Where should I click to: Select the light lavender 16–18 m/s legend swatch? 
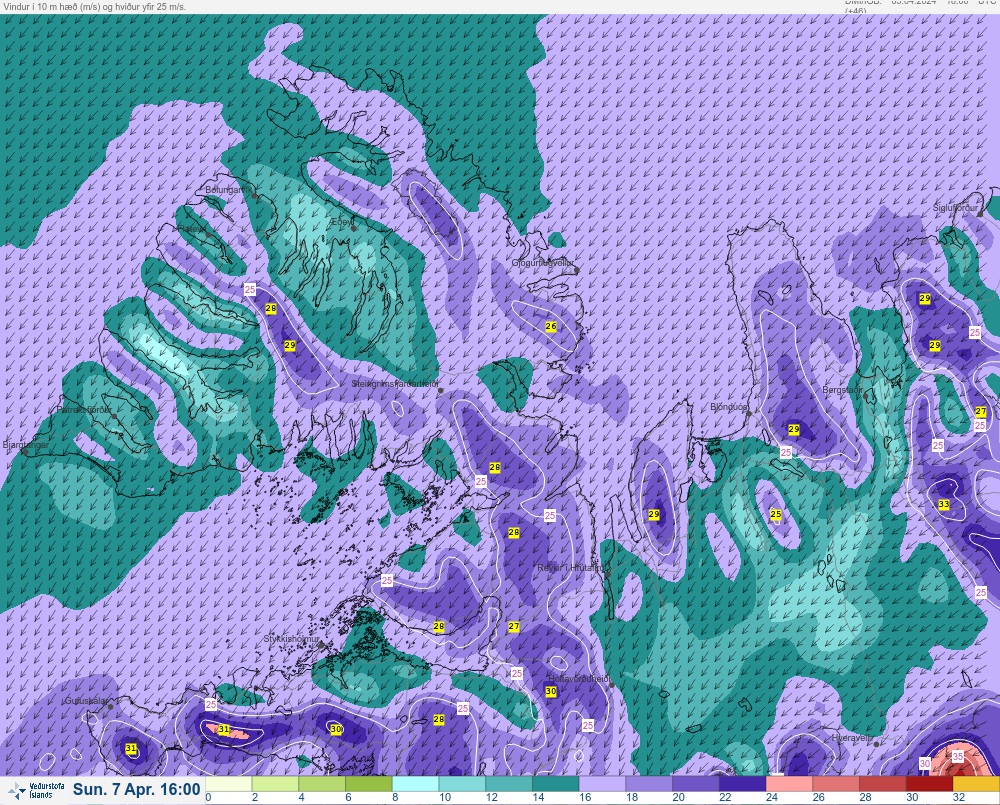[603, 783]
